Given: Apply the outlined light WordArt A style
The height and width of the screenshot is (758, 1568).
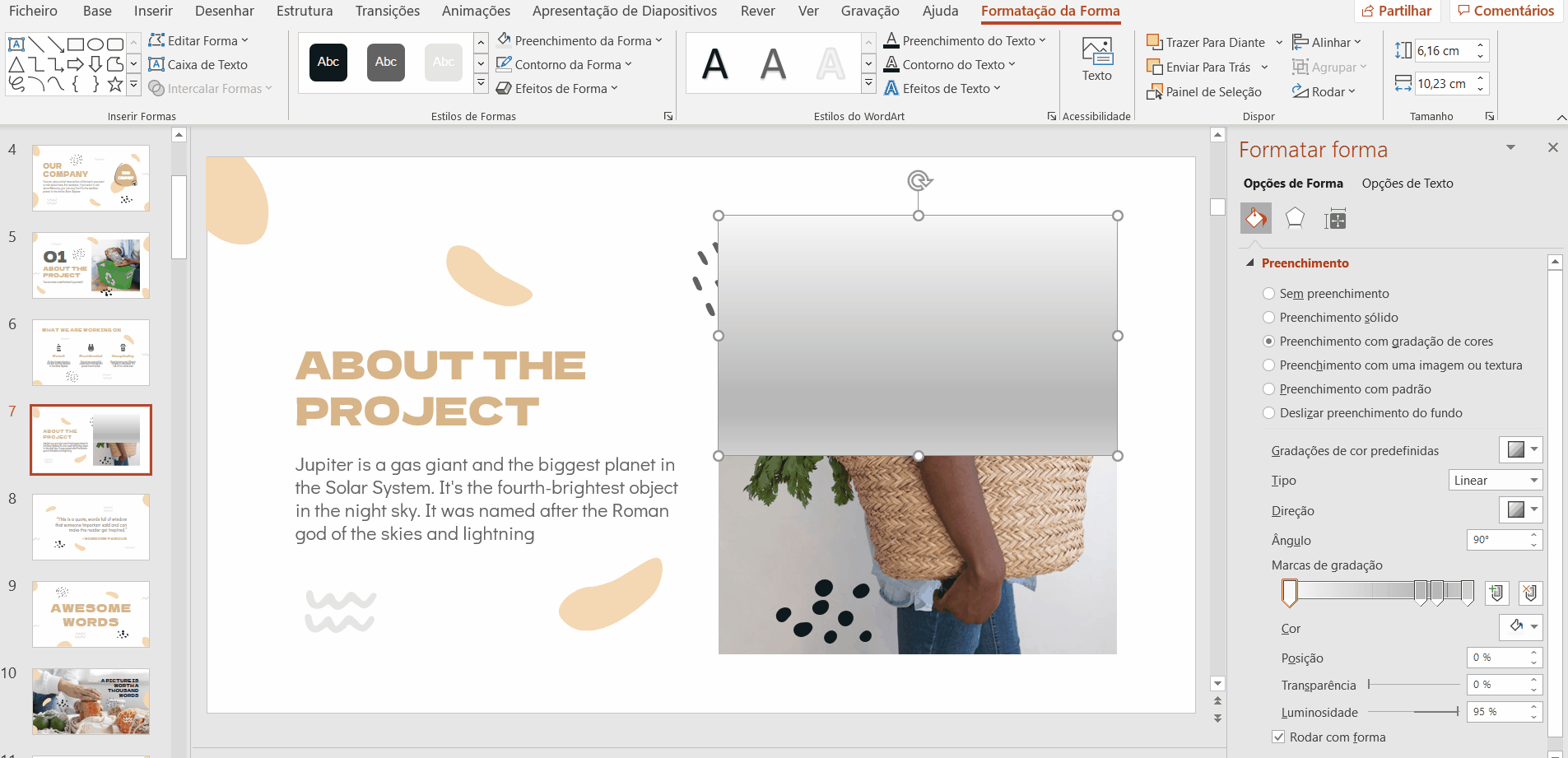Looking at the screenshot, I should pyautogui.click(x=831, y=63).
